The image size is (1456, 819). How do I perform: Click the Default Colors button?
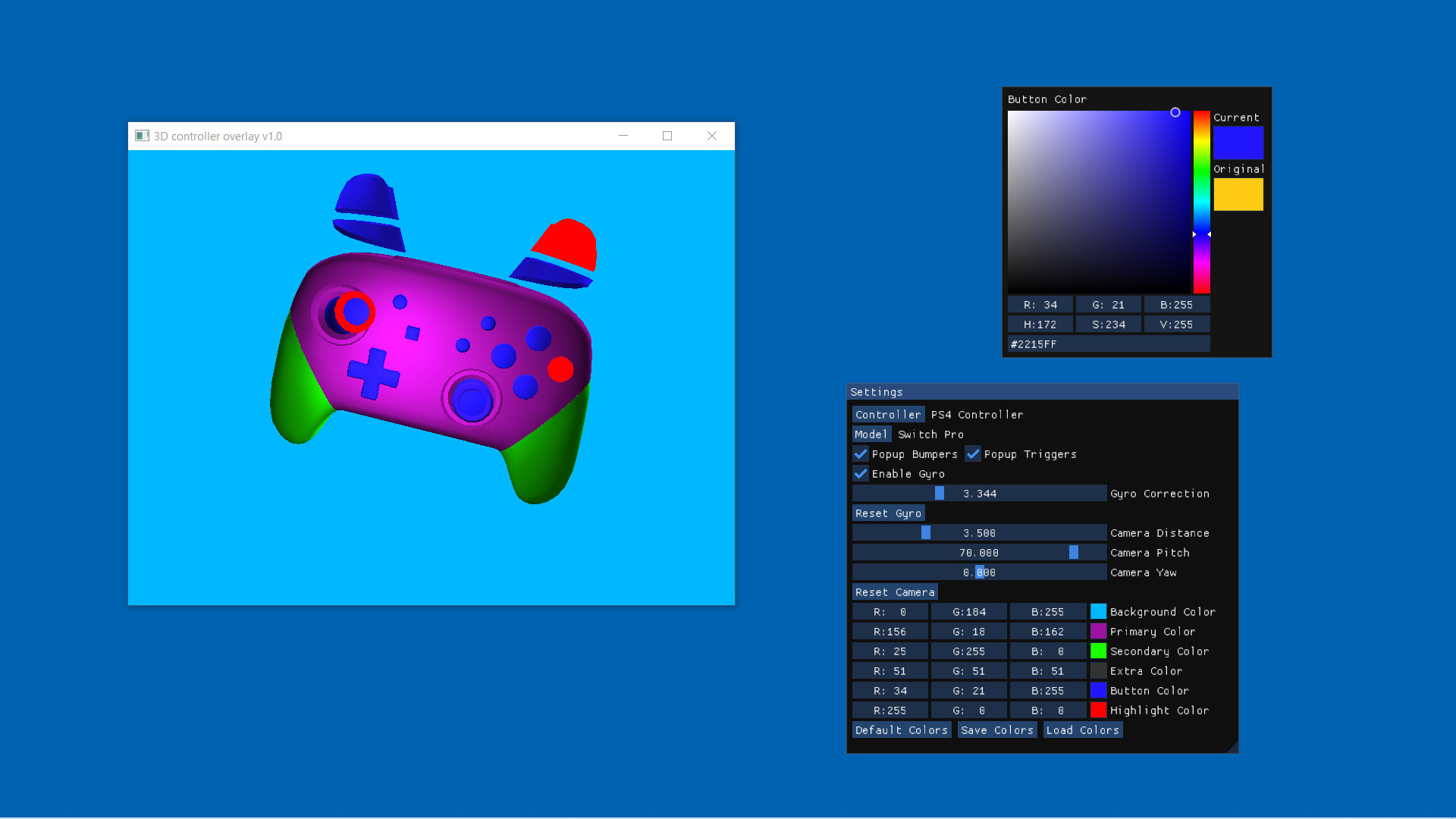(901, 729)
